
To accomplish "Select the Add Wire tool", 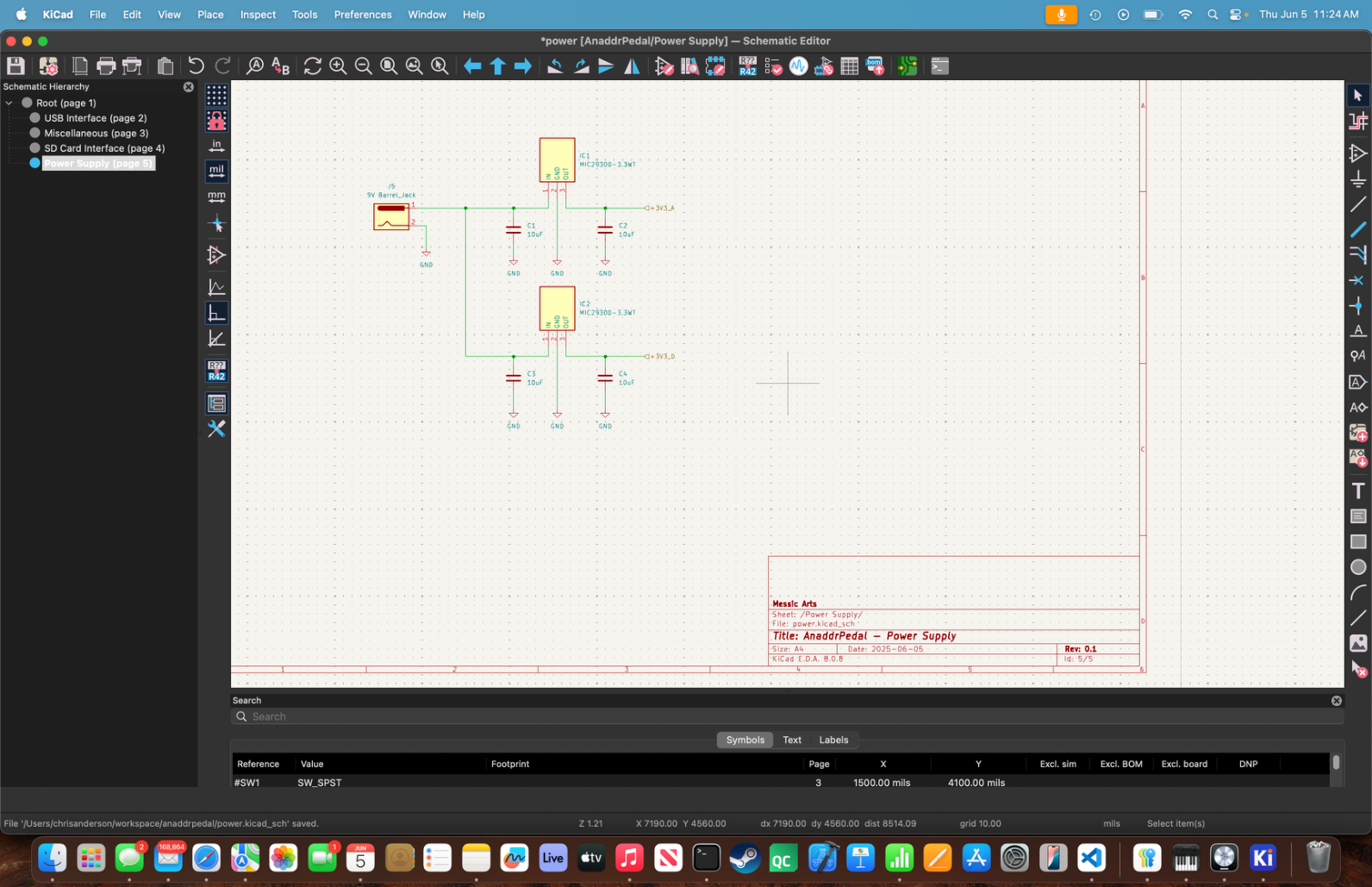I will point(1358,204).
